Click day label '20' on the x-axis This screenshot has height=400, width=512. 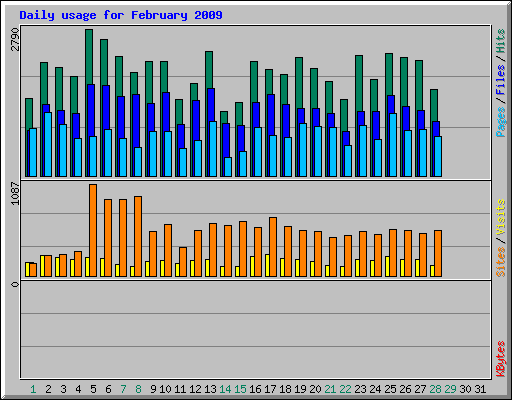pos(315,389)
